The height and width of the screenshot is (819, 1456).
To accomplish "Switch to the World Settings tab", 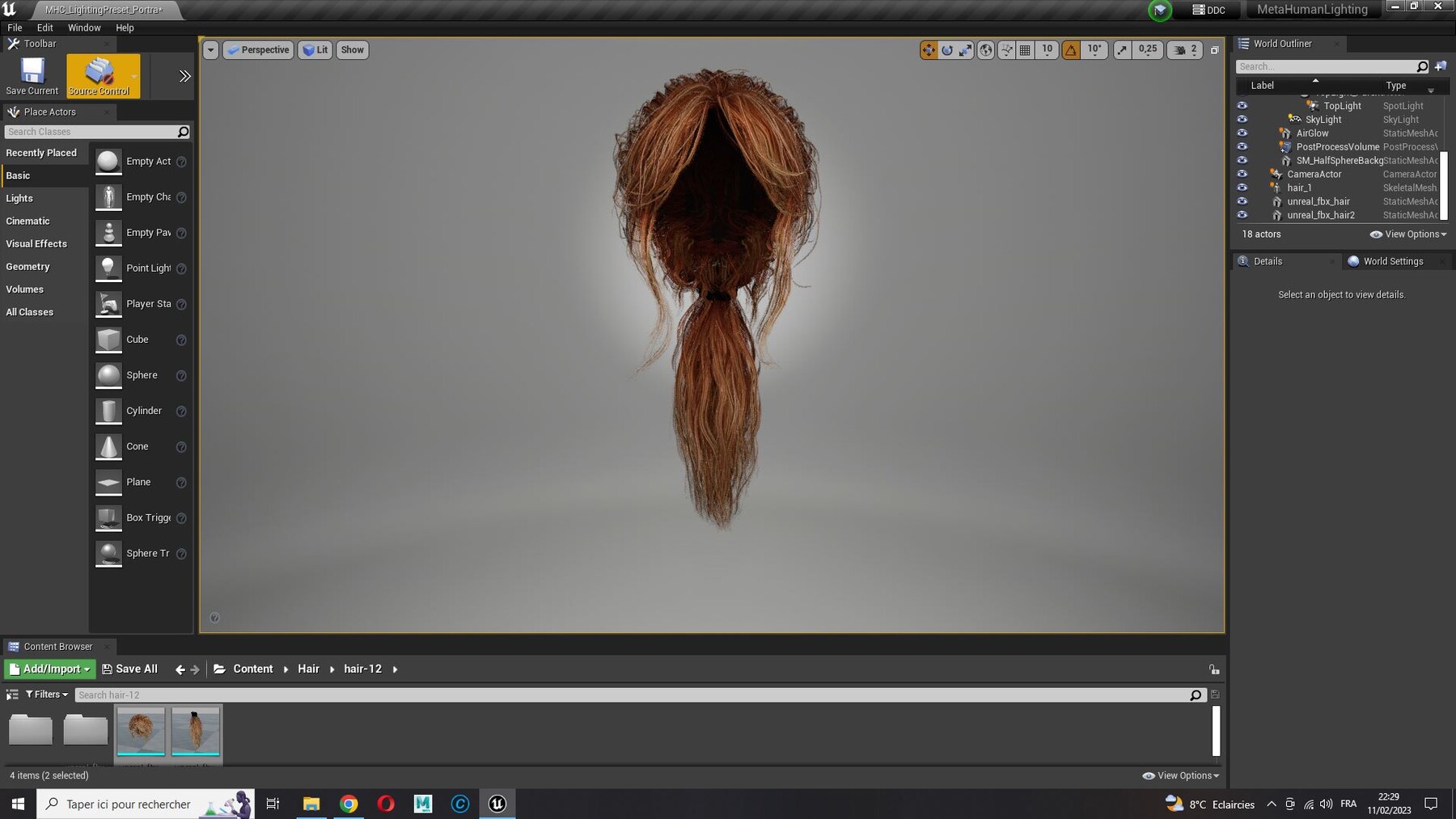I will [x=1393, y=261].
